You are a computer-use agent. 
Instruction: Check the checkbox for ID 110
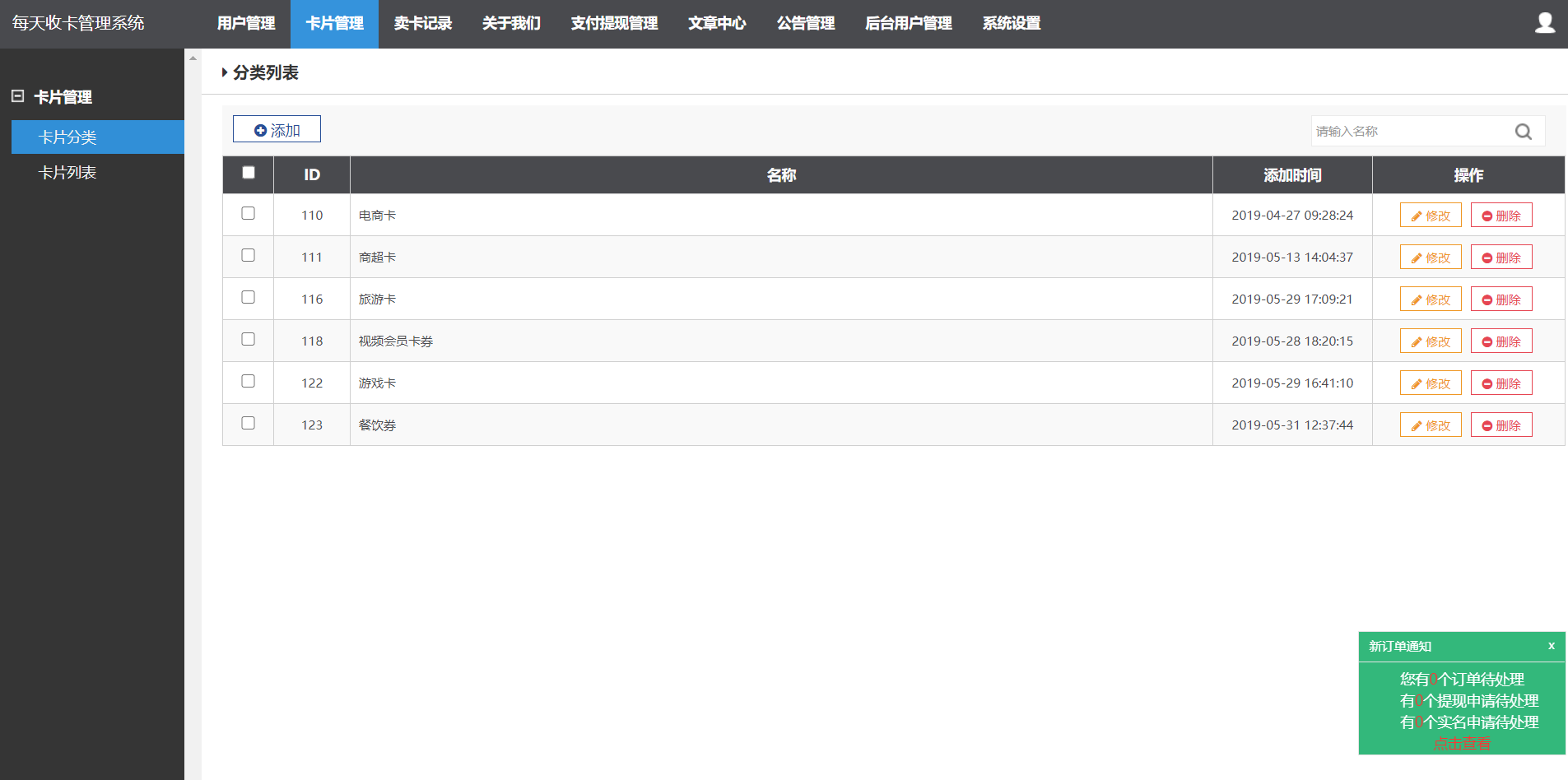tap(249, 213)
